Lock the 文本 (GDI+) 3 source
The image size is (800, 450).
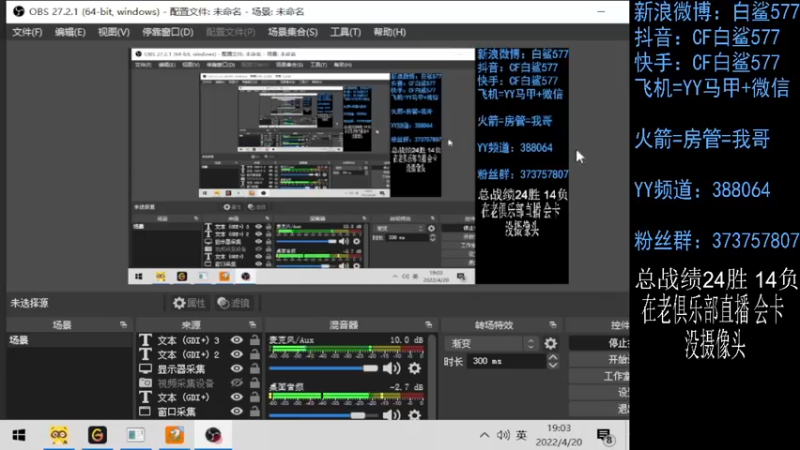point(255,340)
